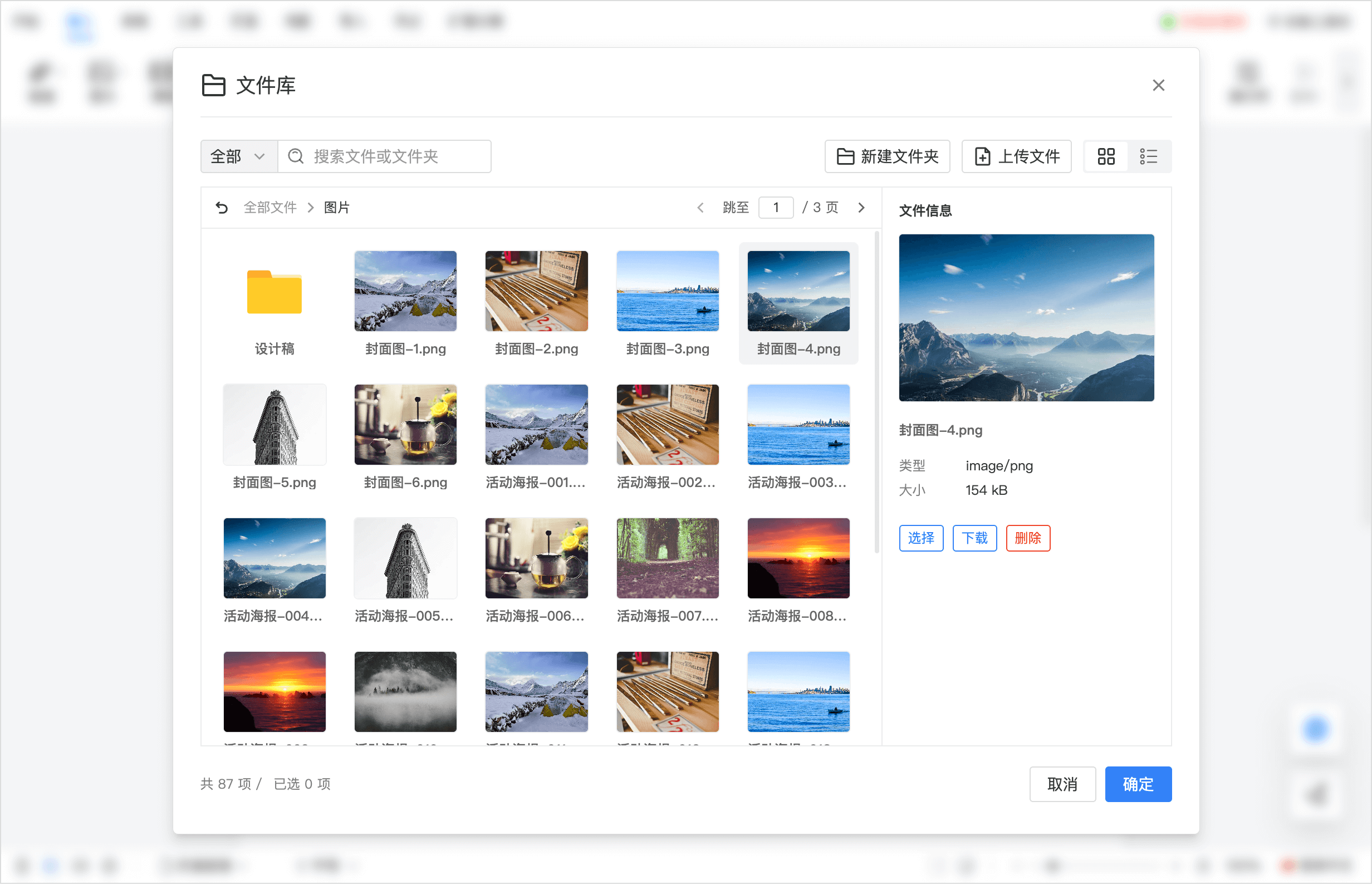Image resolution: width=1372 pixels, height=885 pixels.
Task: Open the 设计稿 folder
Action: (274, 292)
